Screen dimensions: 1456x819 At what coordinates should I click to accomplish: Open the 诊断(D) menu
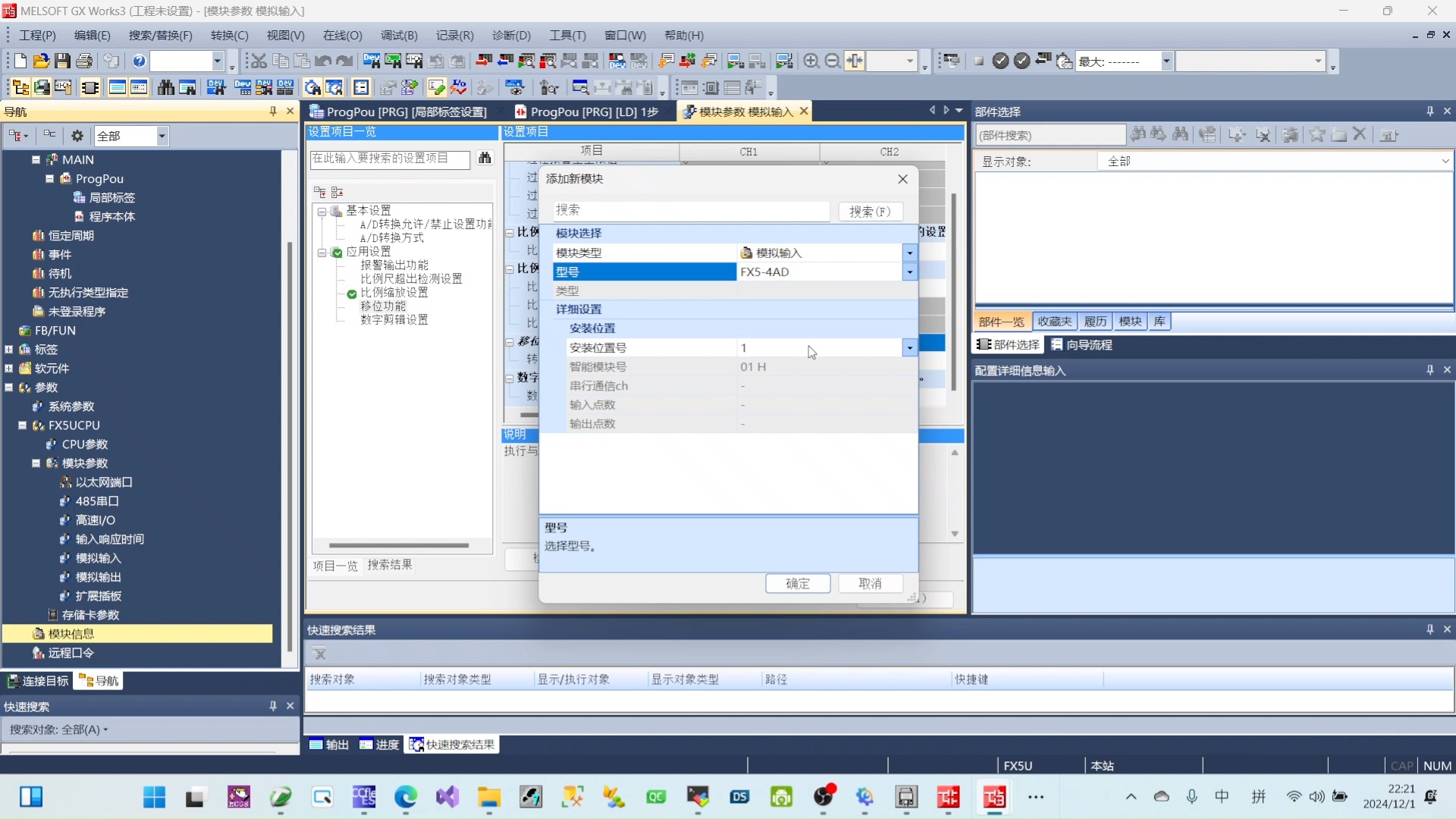pos(511,36)
